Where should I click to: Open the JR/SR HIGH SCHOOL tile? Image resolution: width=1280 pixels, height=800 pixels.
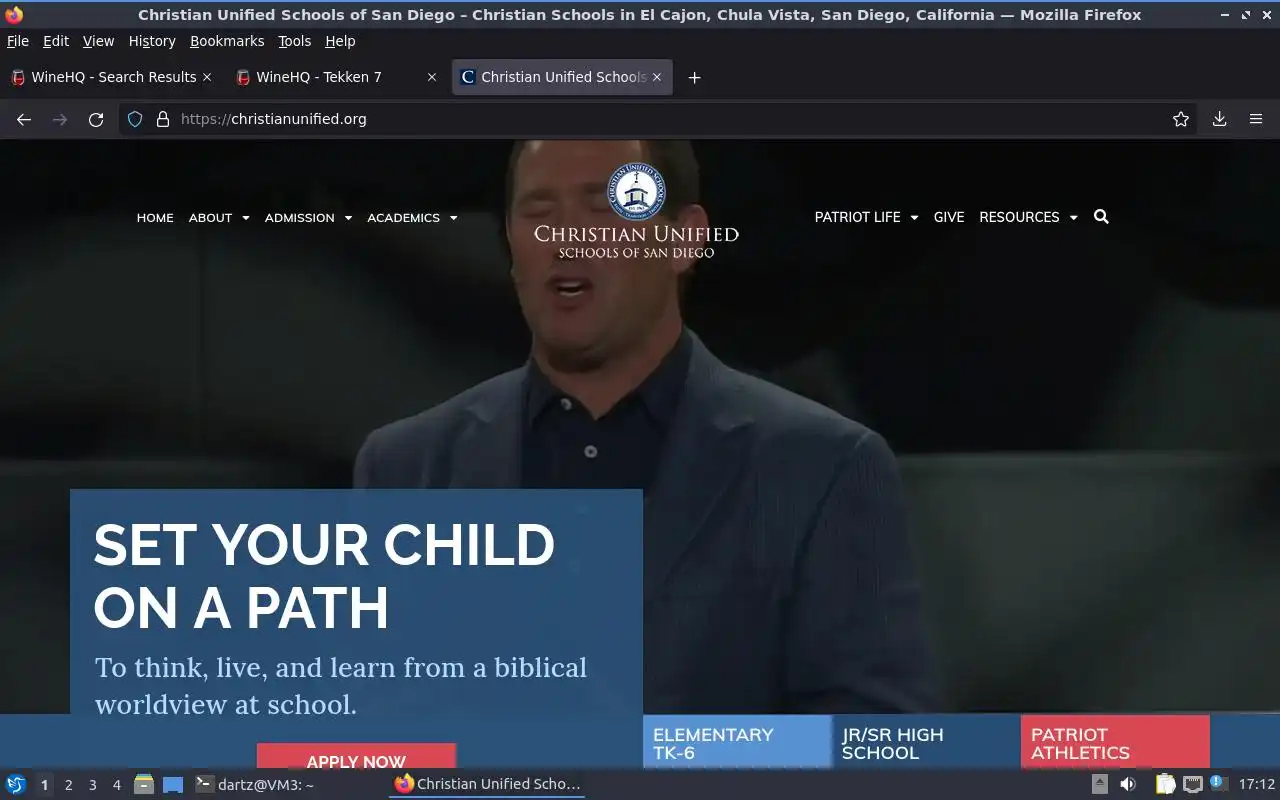click(x=926, y=742)
